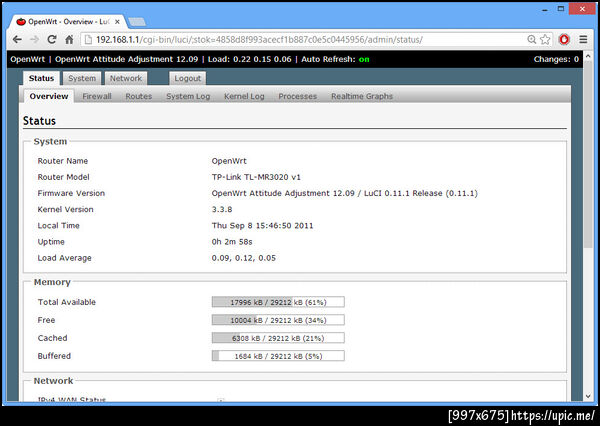Click the OpenWrt tab favicon
This screenshot has width=600, height=426.
coord(21,22)
